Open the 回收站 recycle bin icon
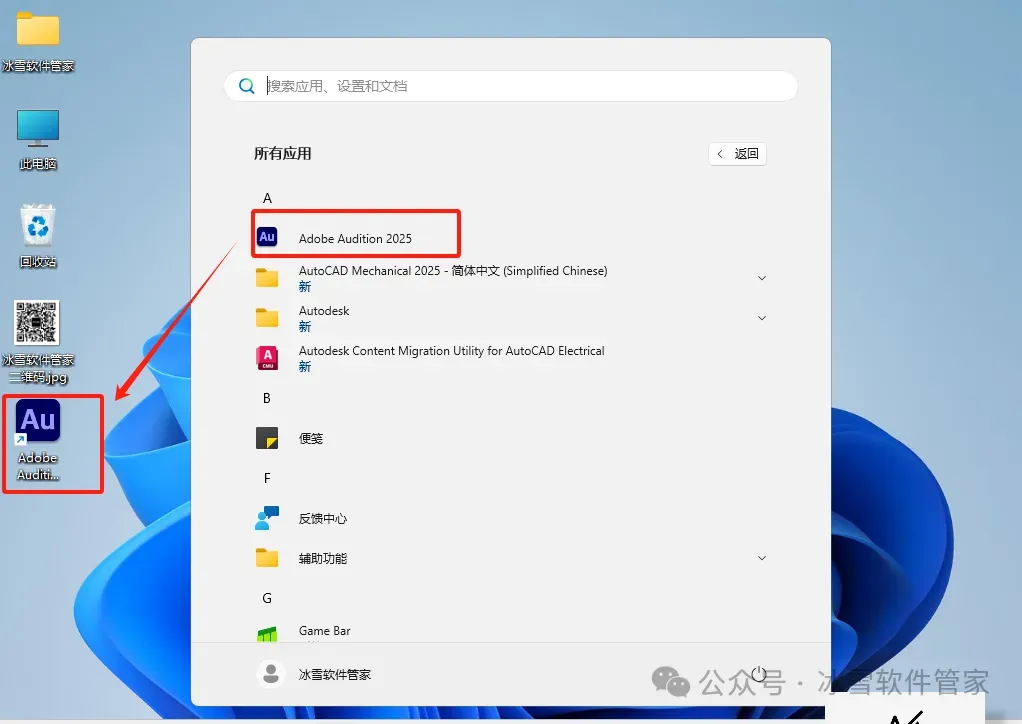 [38, 236]
